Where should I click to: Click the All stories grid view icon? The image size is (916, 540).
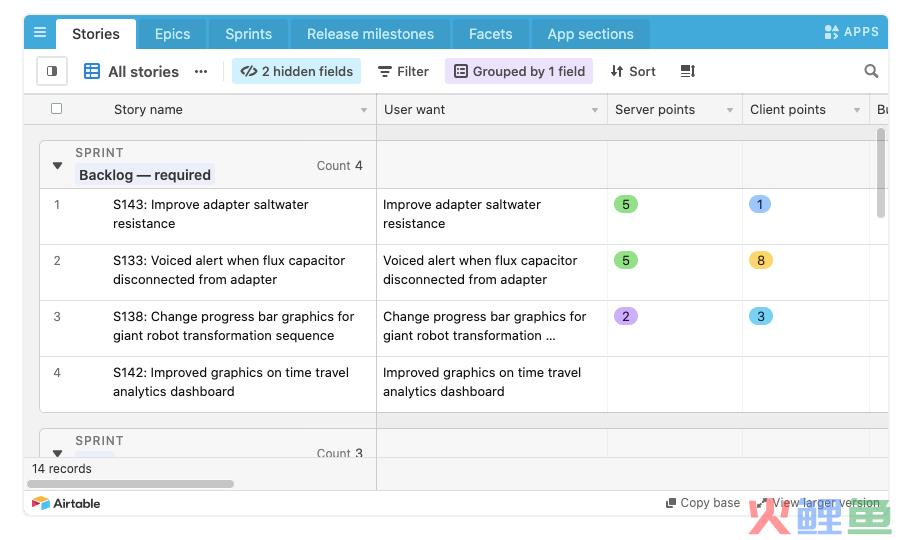(x=92, y=71)
